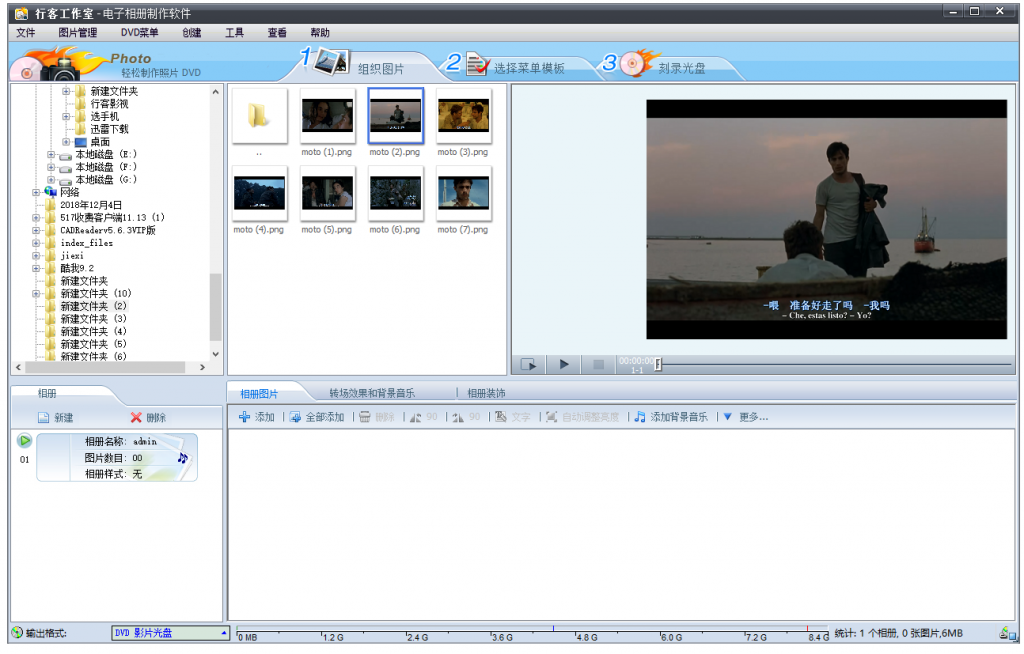Select the admin album card

click(117, 457)
